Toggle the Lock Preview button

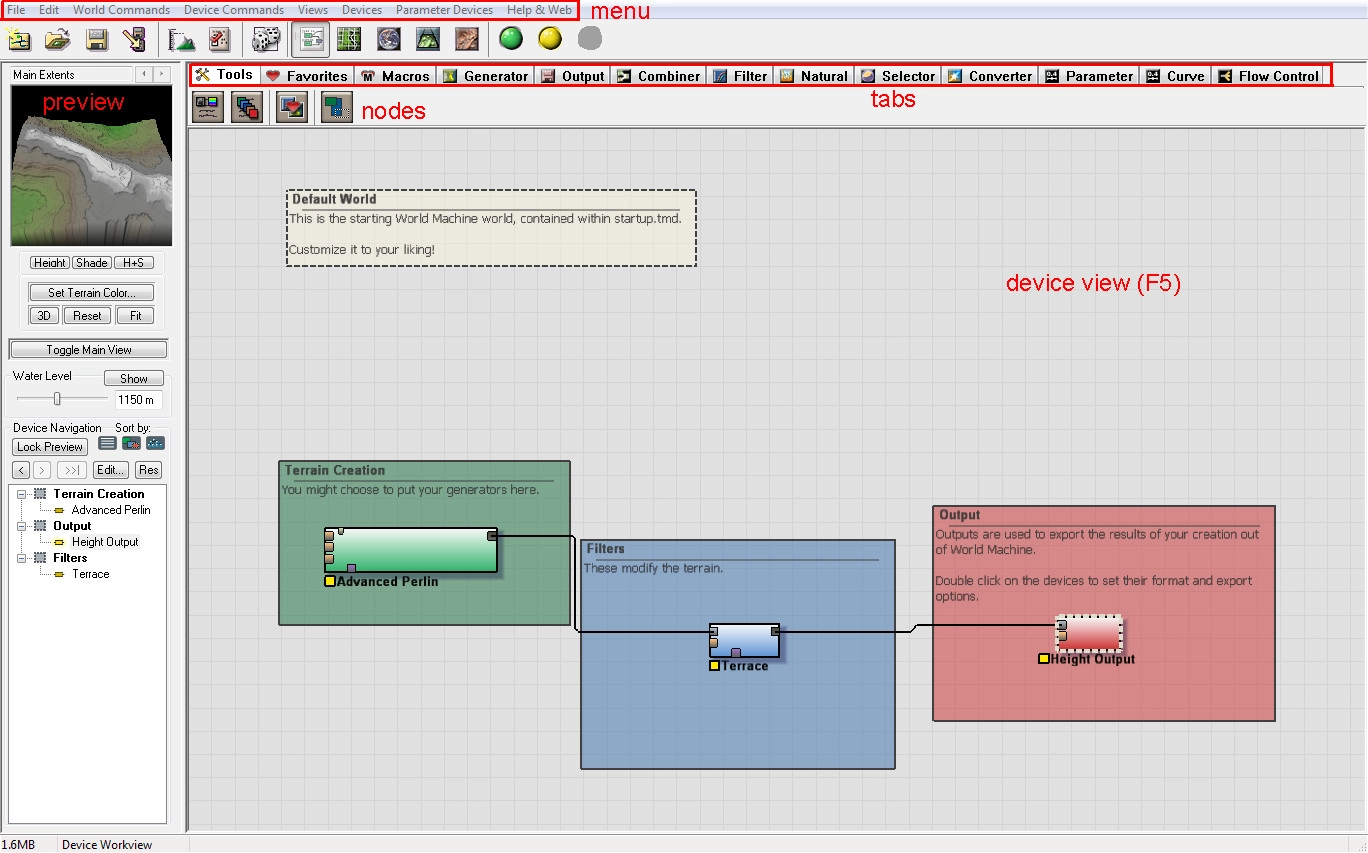(50, 447)
